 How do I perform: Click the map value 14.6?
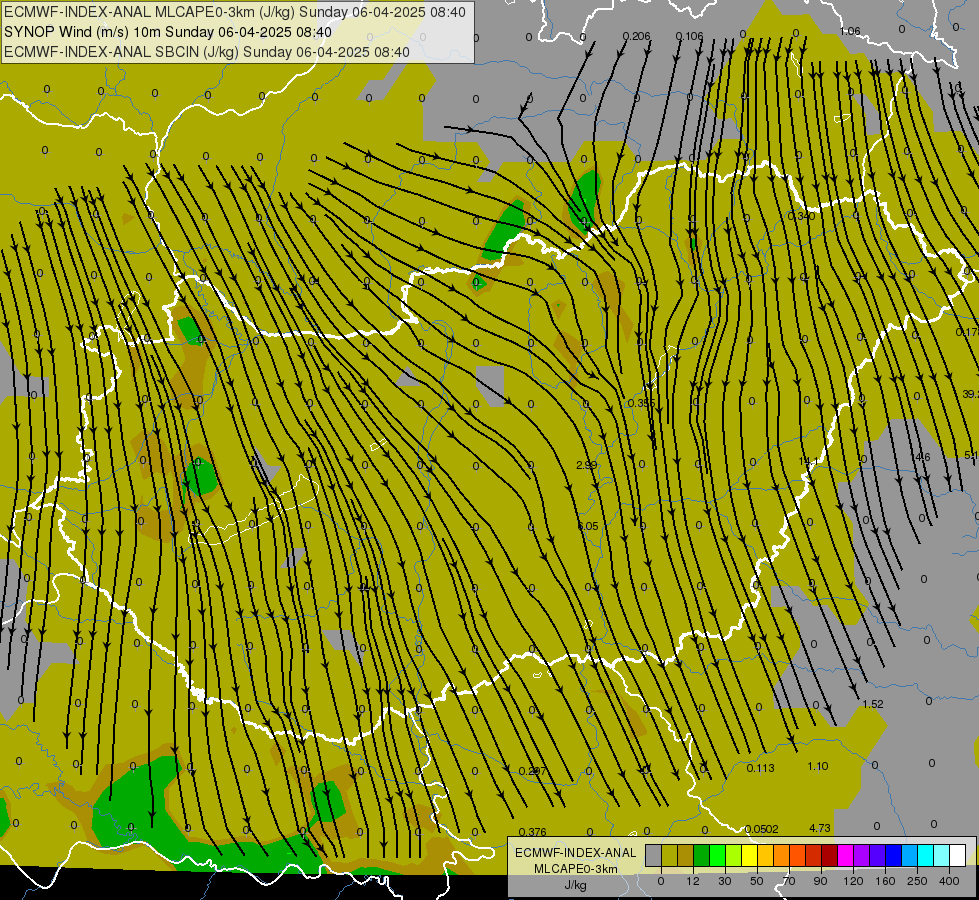click(x=920, y=457)
